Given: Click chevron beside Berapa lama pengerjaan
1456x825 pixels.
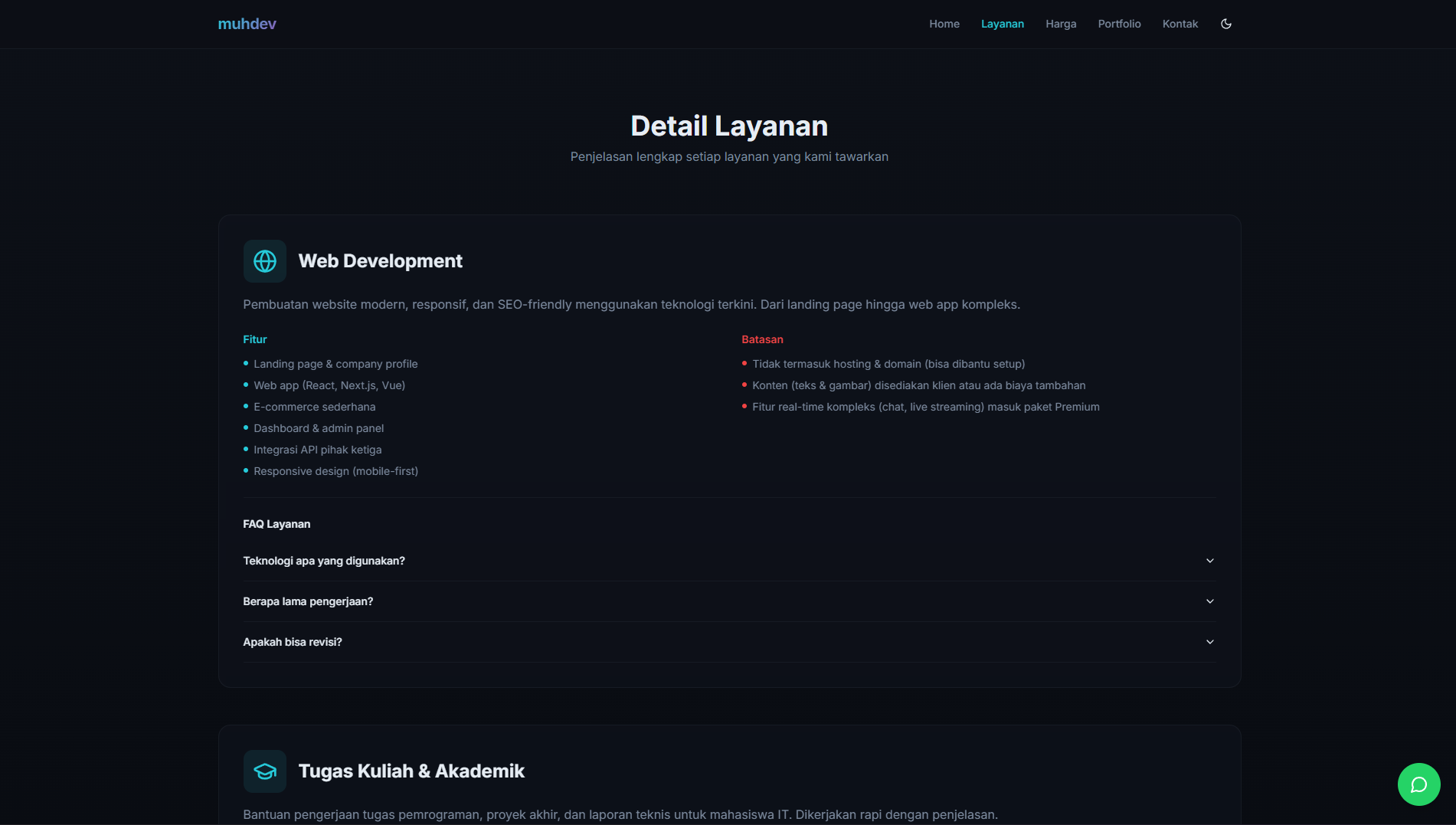Looking at the screenshot, I should tap(1209, 601).
